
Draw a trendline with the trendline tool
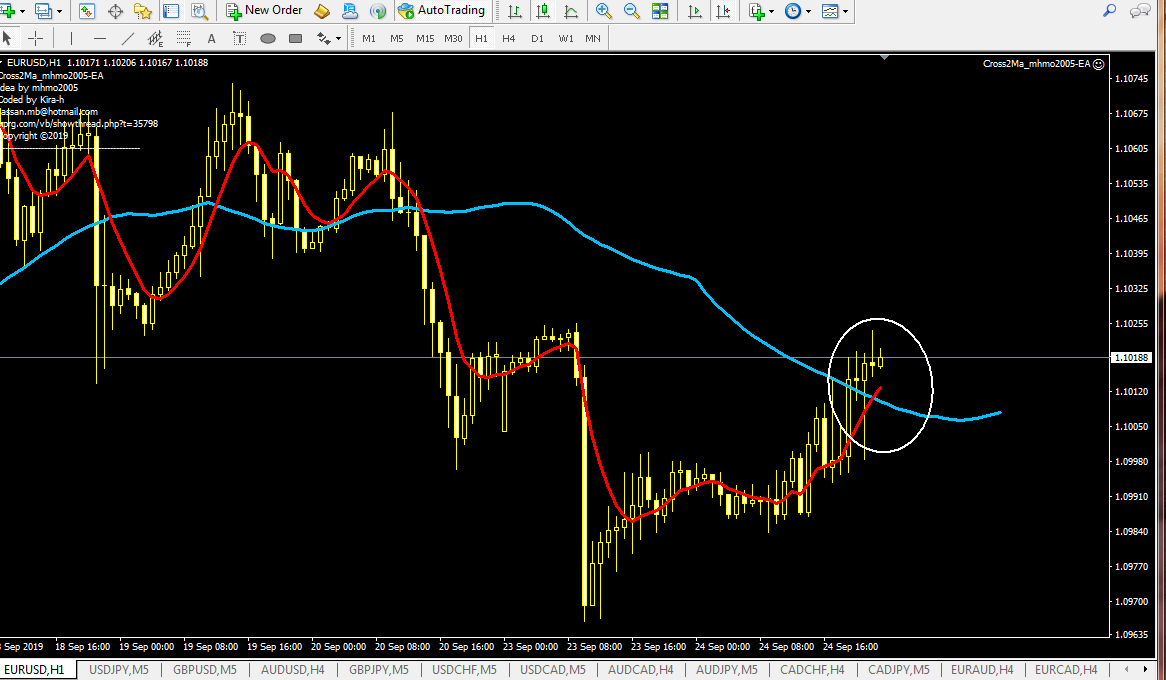[127, 39]
